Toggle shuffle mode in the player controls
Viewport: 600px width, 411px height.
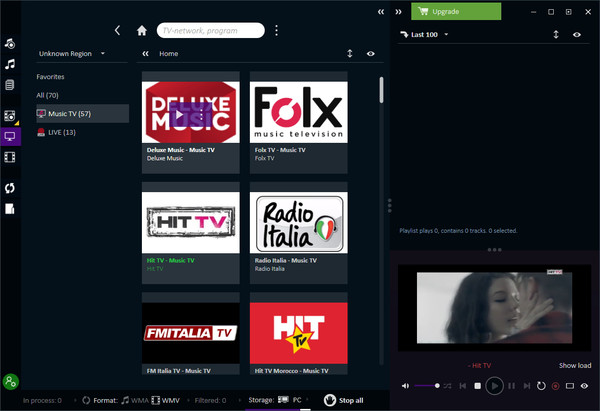click(x=447, y=385)
